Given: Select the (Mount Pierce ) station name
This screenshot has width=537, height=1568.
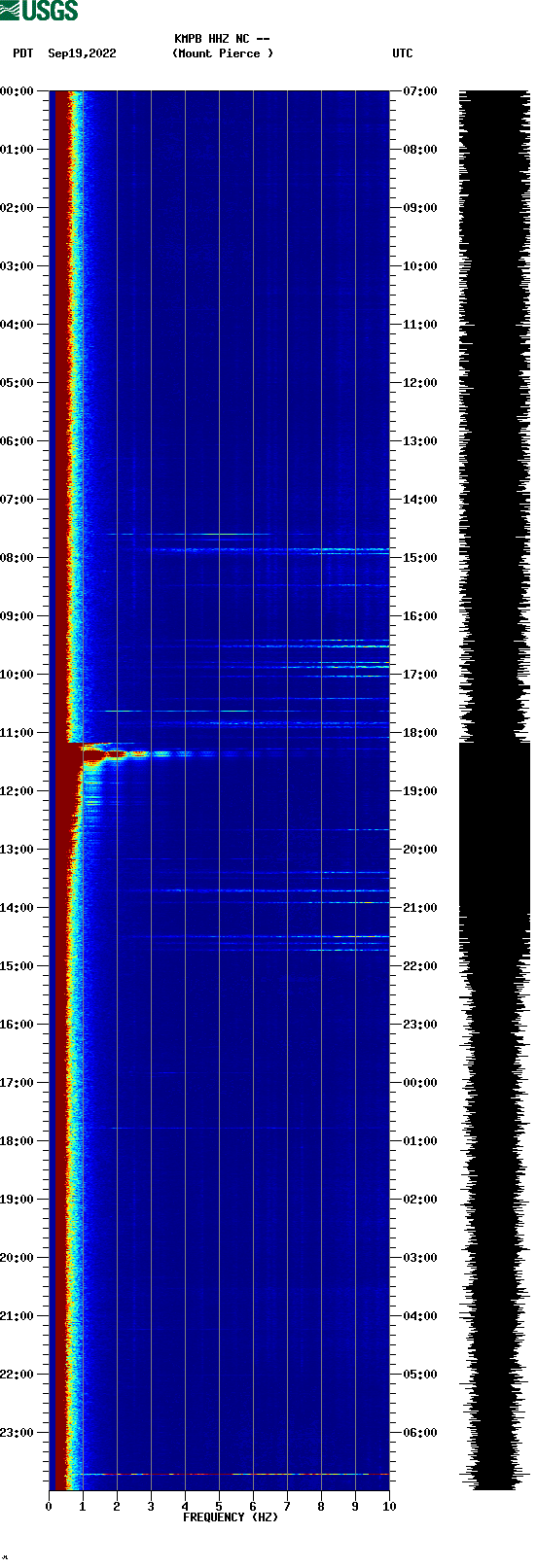Looking at the screenshot, I should (x=223, y=53).
